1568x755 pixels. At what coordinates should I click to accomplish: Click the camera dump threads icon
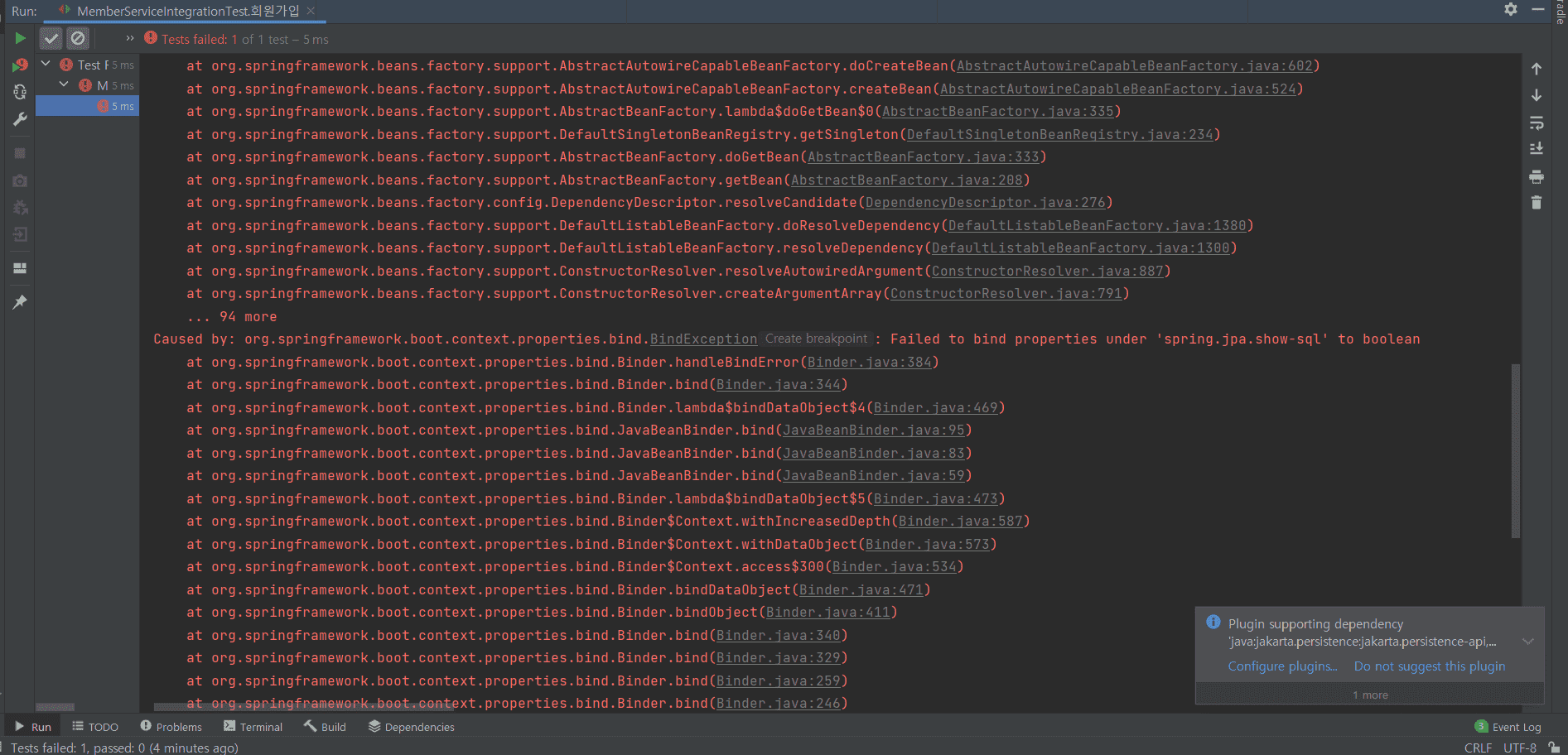tap(20, 180)
